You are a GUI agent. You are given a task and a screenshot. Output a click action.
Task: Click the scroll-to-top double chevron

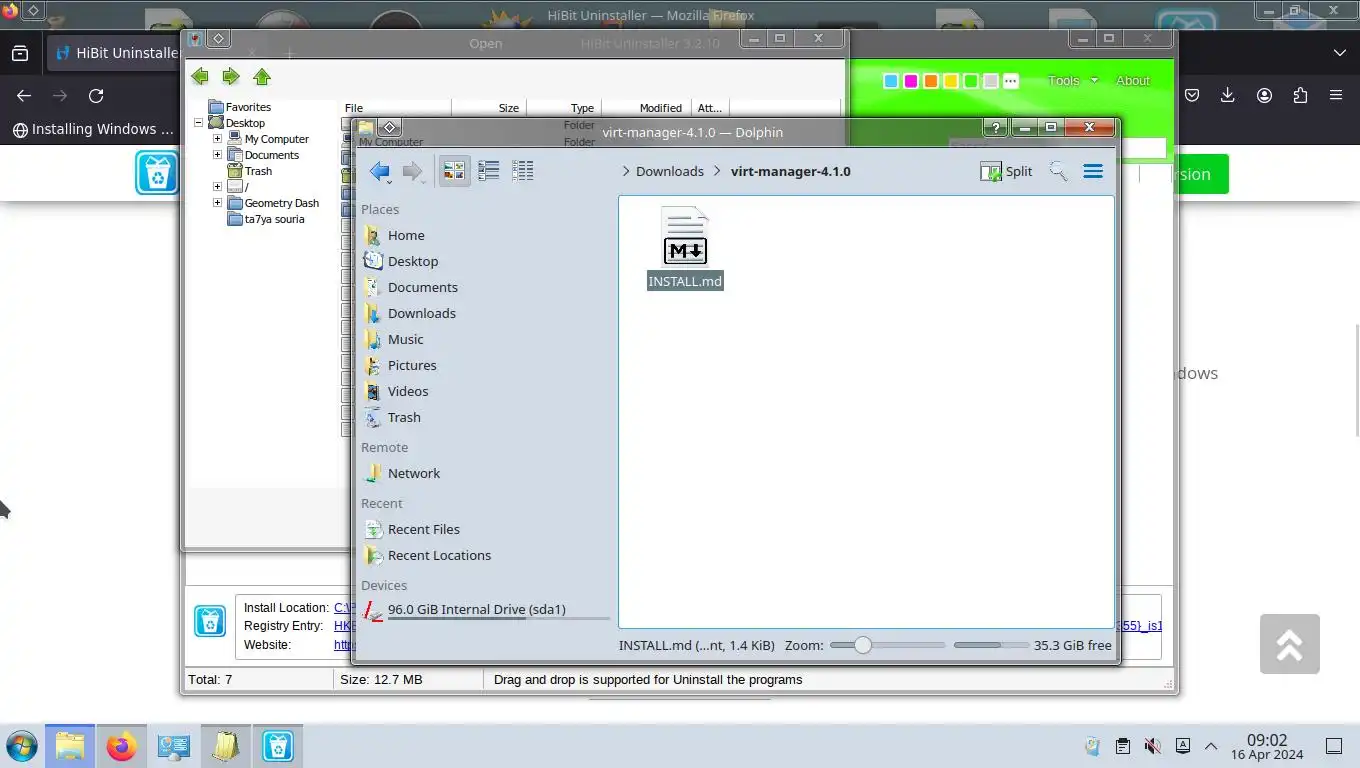(1290, 644)
